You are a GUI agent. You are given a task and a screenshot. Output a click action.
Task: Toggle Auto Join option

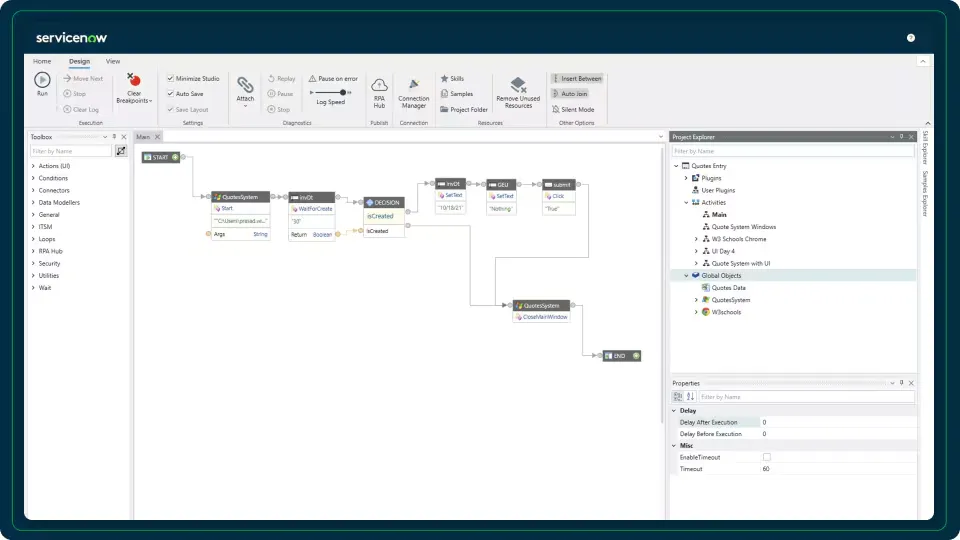click(x=570, y=94)
